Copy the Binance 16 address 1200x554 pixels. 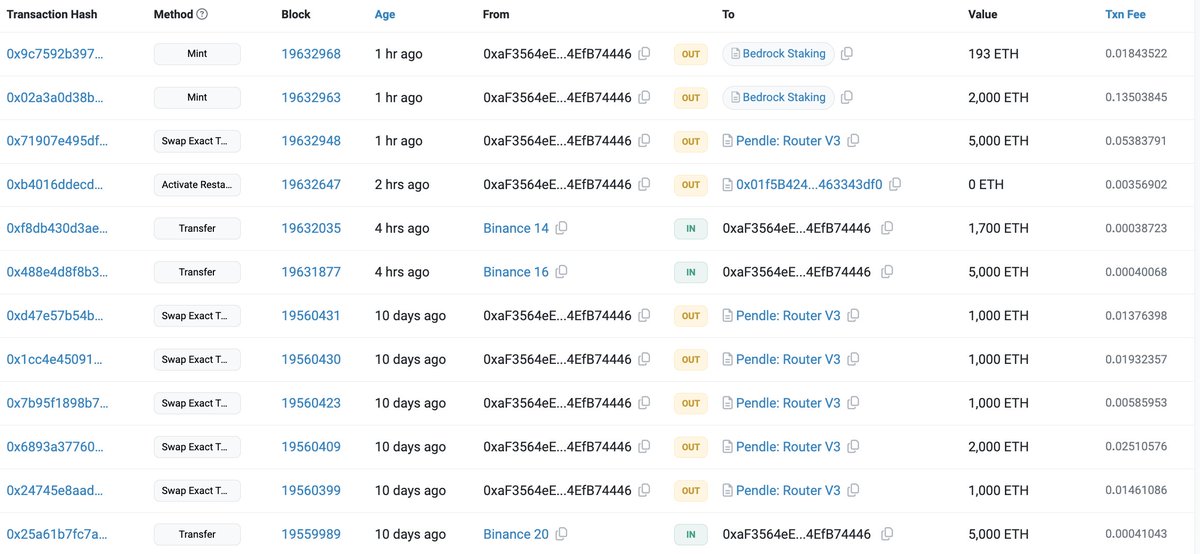[562, 272]
